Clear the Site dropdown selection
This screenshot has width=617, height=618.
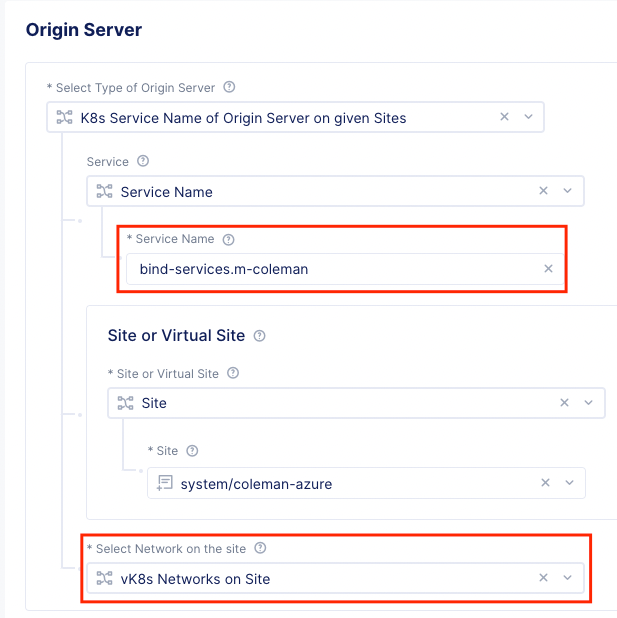564,403
